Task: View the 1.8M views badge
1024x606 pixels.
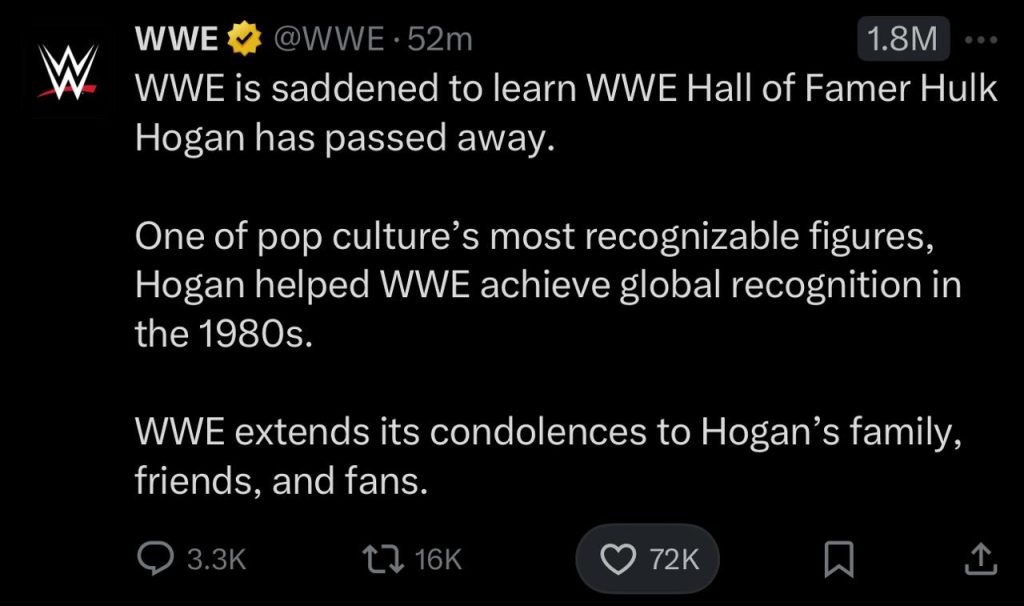Action: (x=903, y=39)
